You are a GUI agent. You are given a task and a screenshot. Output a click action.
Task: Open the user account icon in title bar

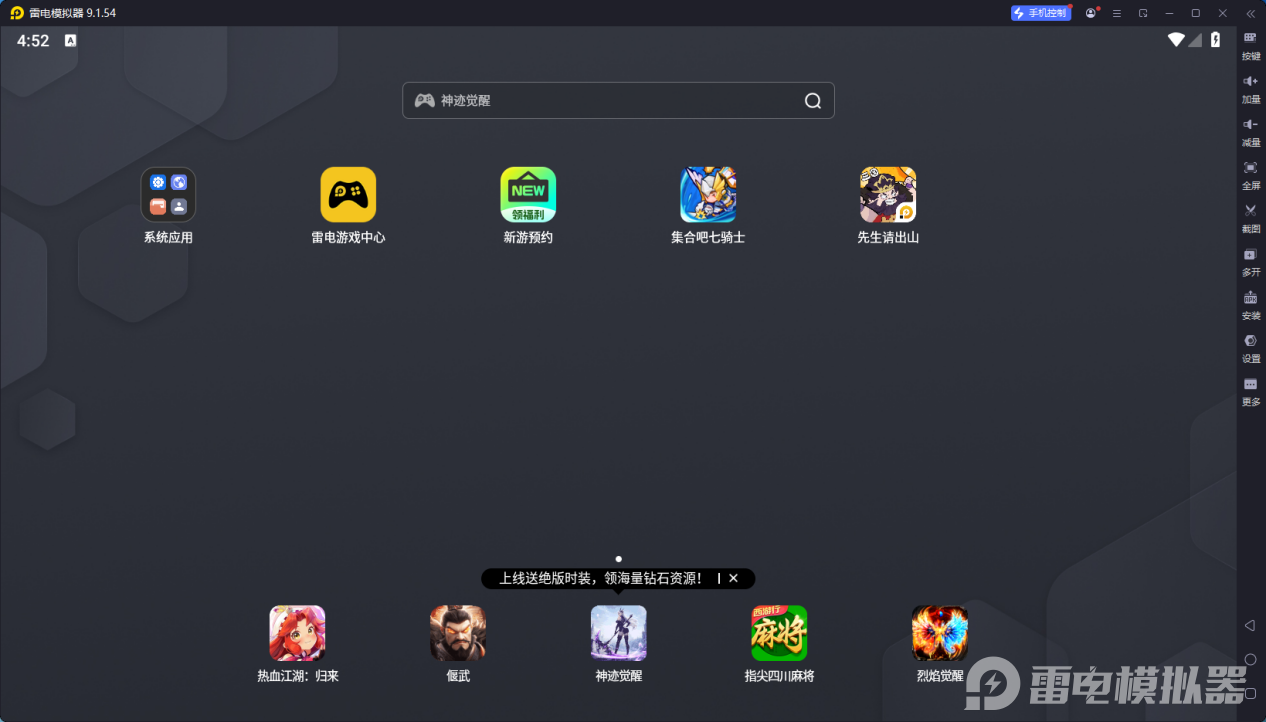tap(1091, 13)
